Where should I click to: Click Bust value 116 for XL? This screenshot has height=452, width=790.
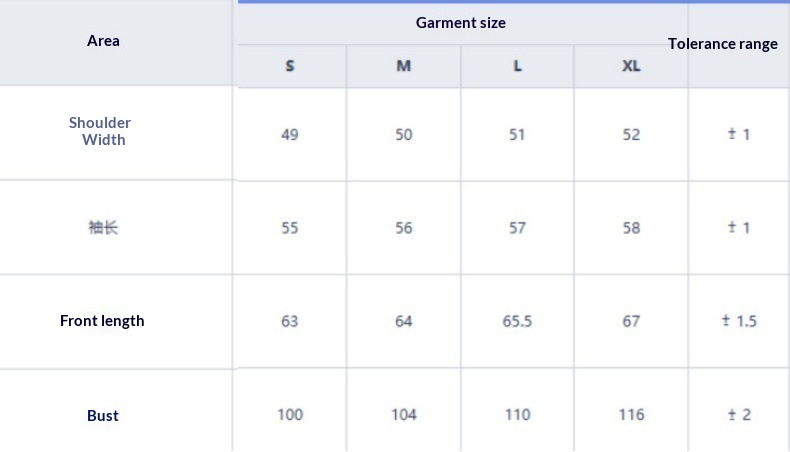tap(631, 414)
